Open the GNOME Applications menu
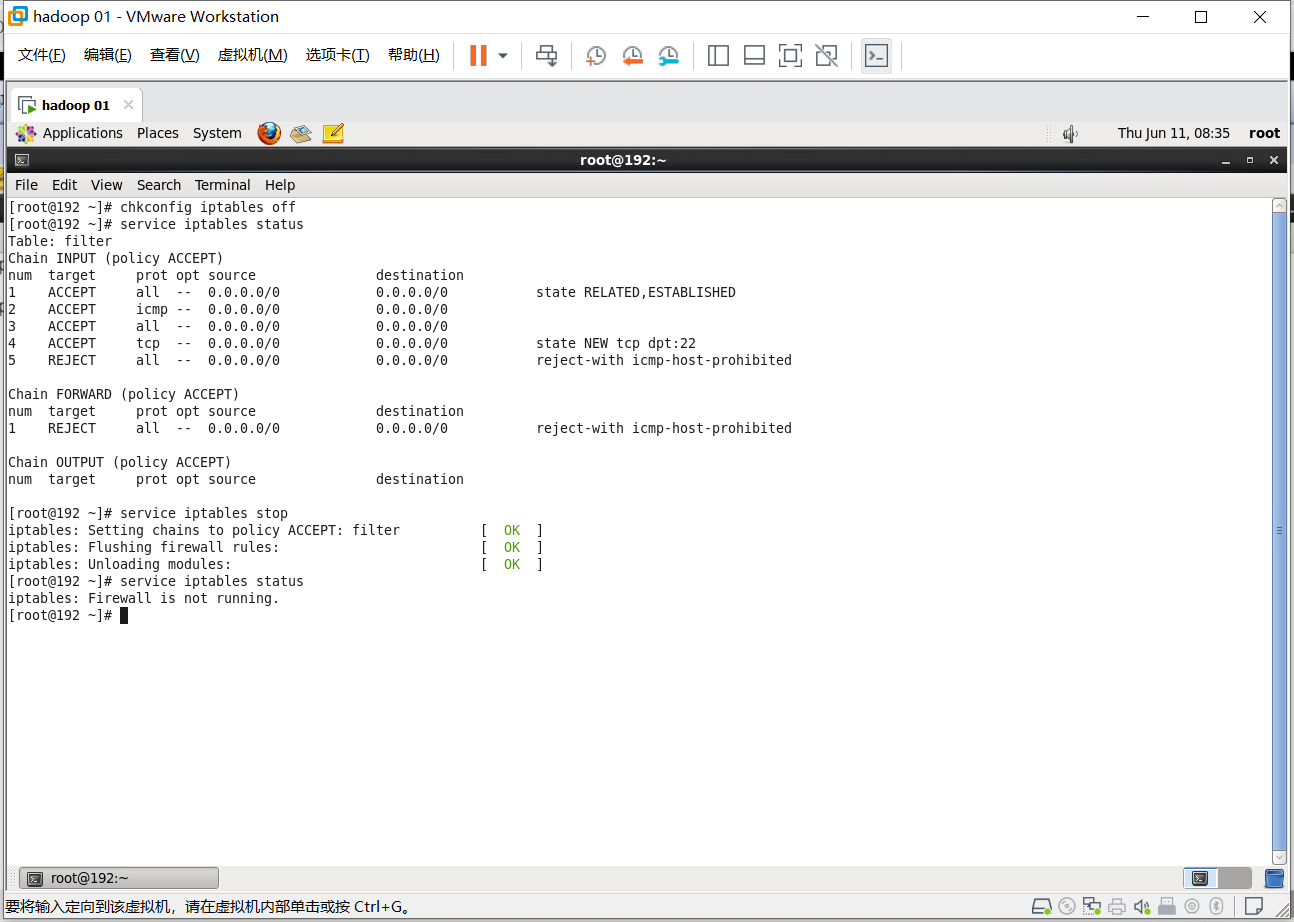 [x=70, y=133]
